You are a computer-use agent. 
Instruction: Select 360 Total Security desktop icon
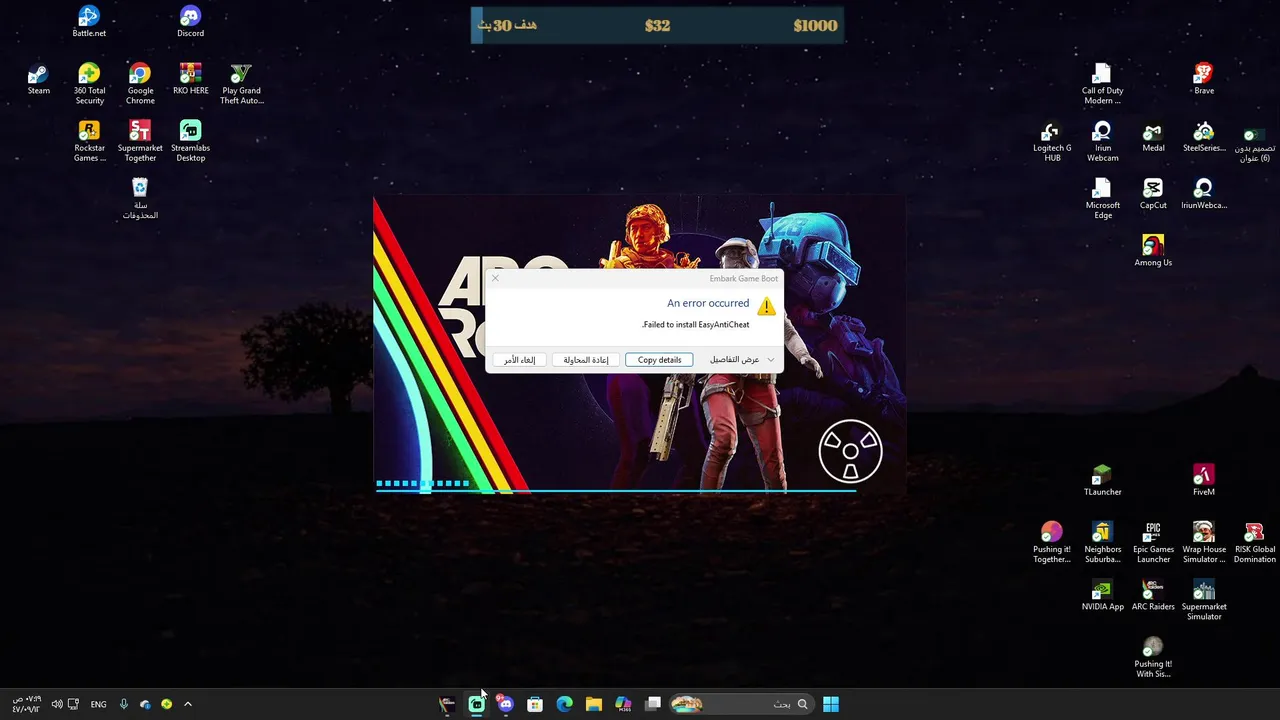coord(89,84)
